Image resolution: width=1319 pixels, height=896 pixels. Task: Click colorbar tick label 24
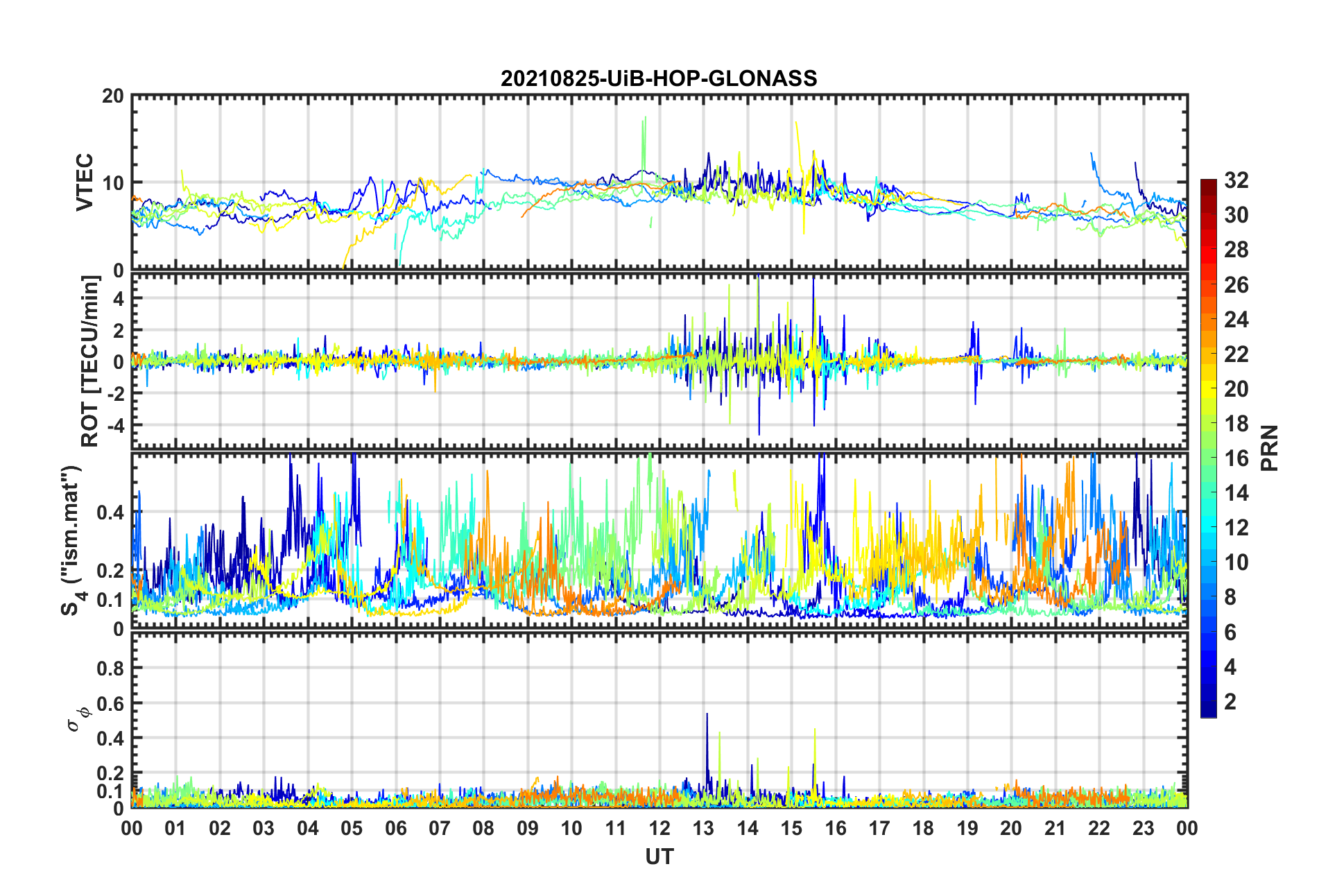coord(1236,320)
